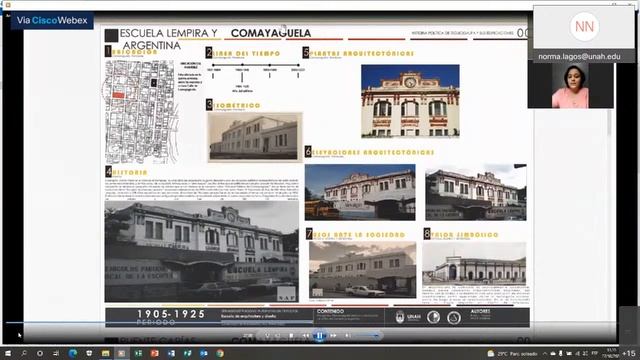This screenshot has width=640, height=360.
Task: Open Task View on the taskbar
Action: click(56, 353)
